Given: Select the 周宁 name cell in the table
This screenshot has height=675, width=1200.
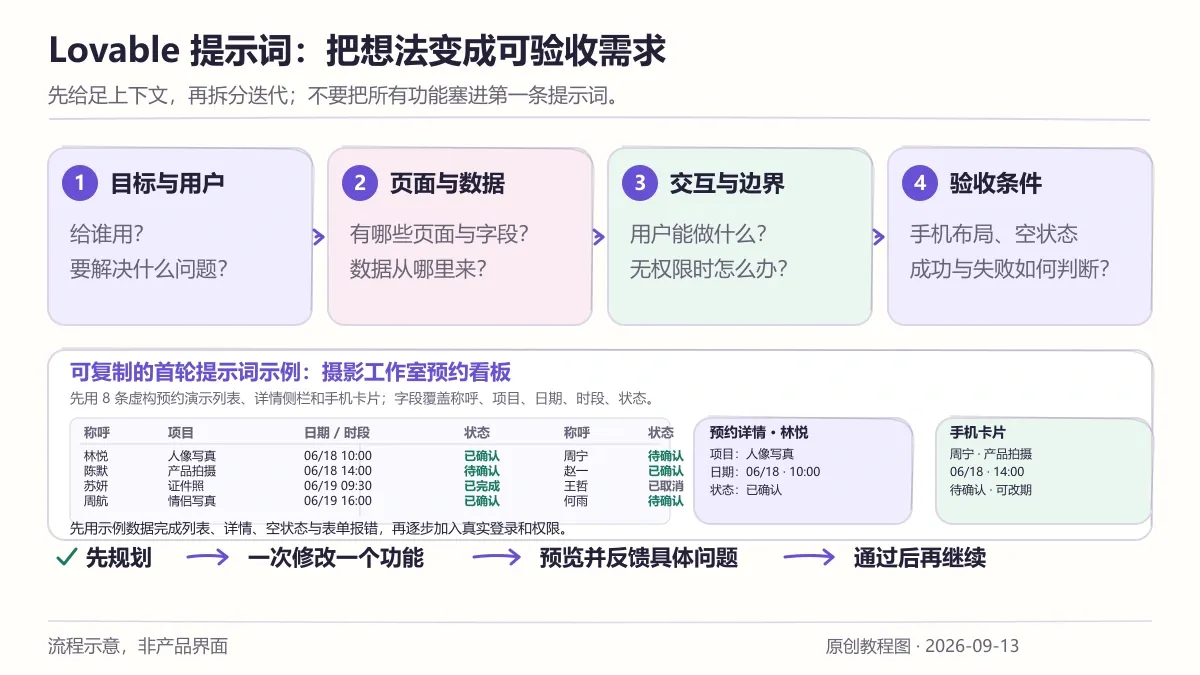Looking at the screenshot, I should [x=576, y=456].
